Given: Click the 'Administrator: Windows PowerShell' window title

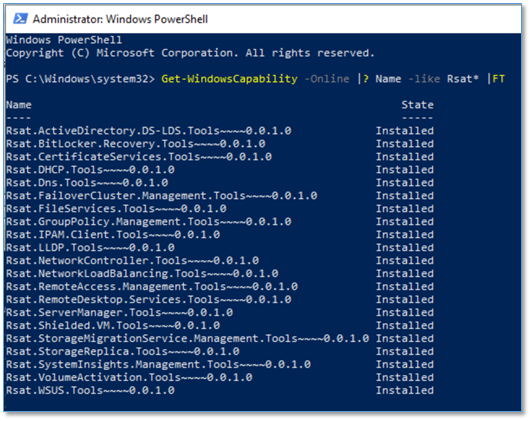Looking at the screenshot, I should [120, 19].
